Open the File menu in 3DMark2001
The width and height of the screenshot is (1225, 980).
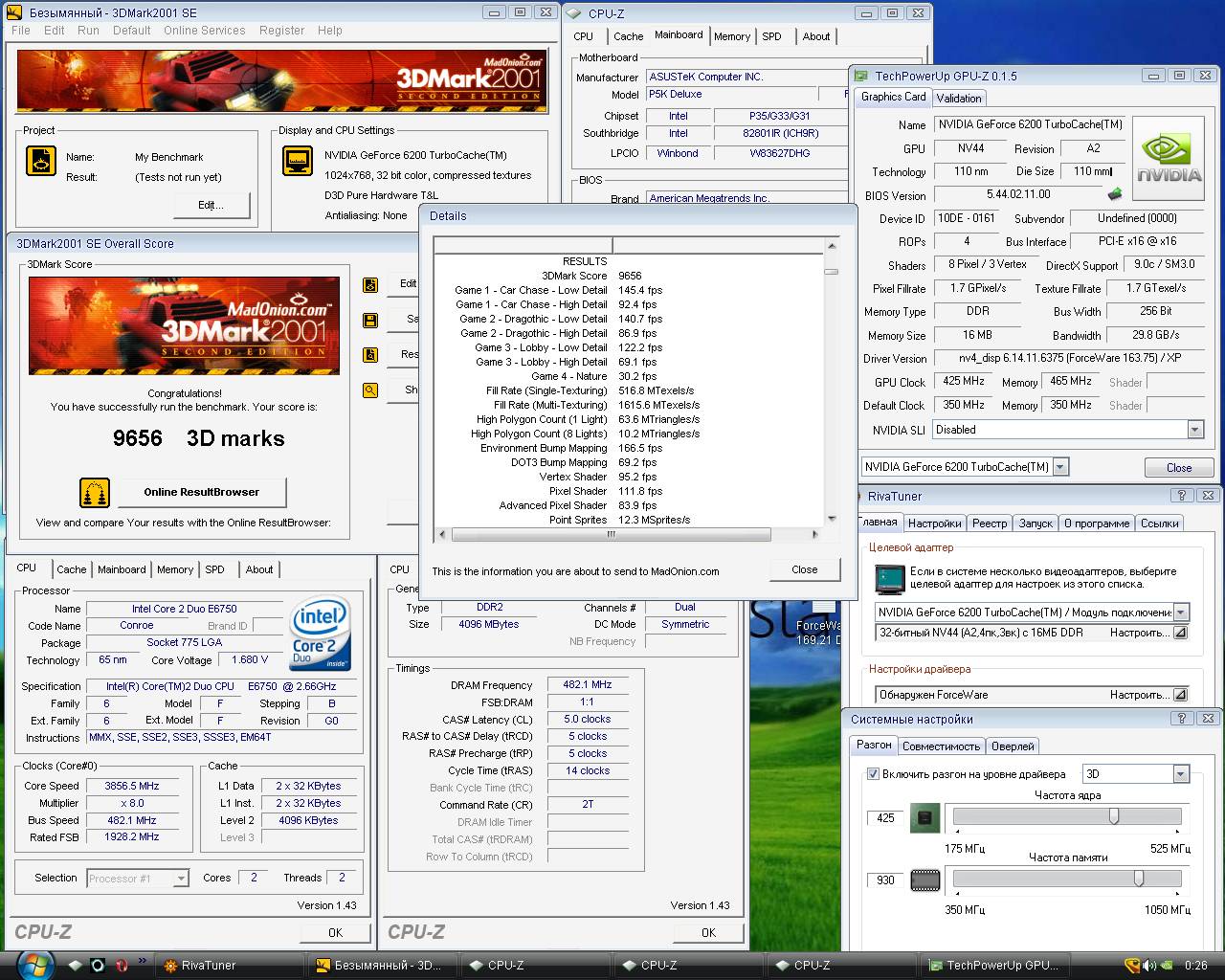(21, 31)
